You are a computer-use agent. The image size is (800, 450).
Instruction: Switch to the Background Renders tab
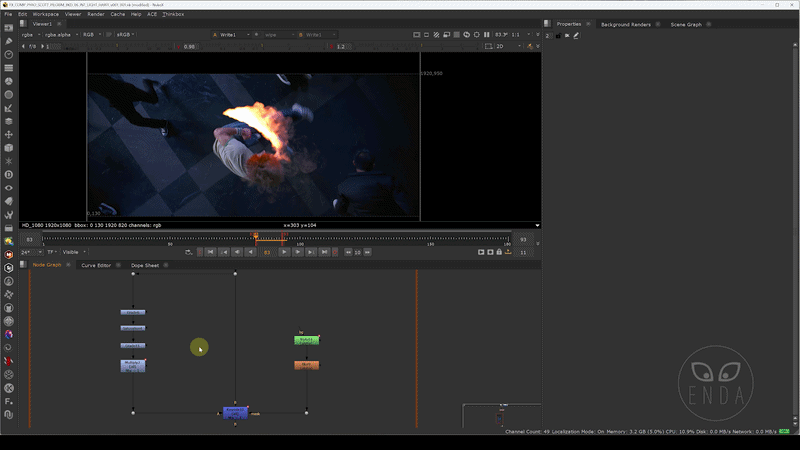(626, 24)
